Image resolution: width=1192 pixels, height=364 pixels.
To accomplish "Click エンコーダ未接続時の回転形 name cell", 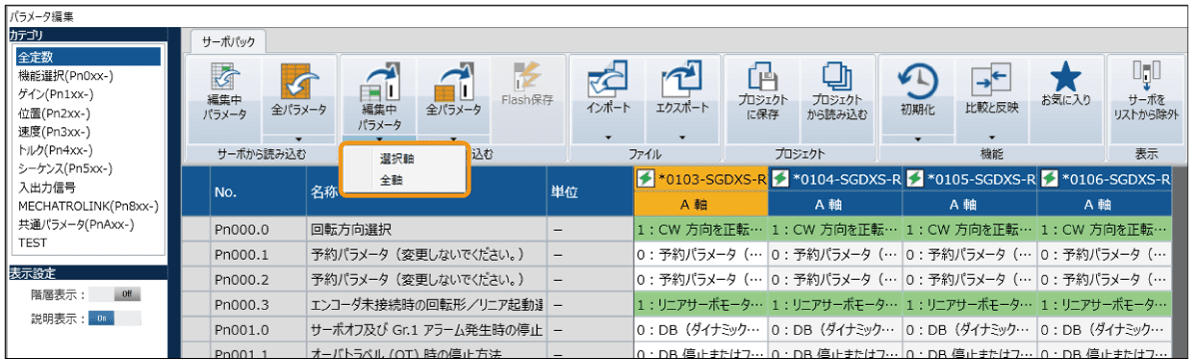I will tap(426, 304).
